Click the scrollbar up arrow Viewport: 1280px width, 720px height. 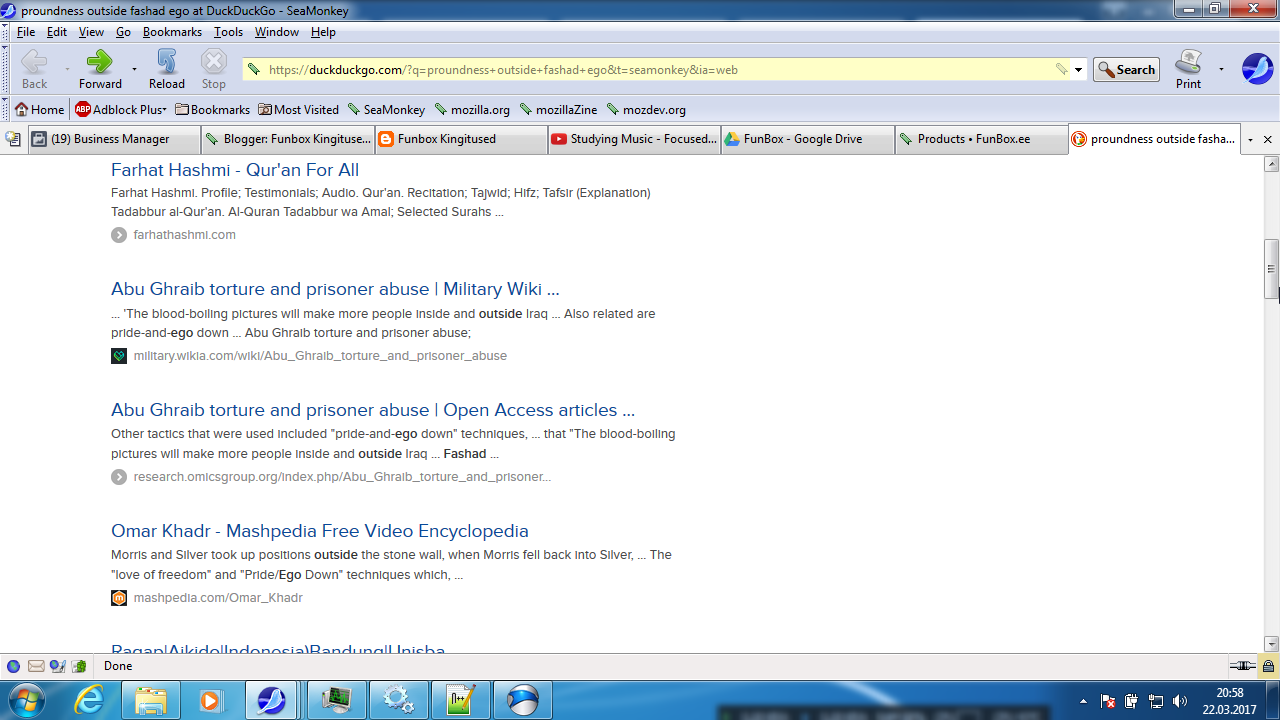click(x=1272, y=164)
